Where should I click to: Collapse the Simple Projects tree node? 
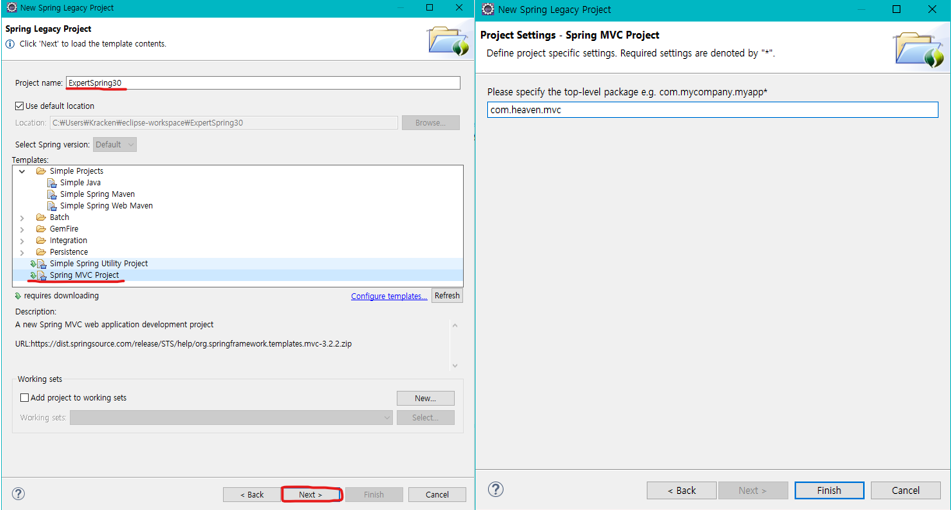(x=22, y=172)
